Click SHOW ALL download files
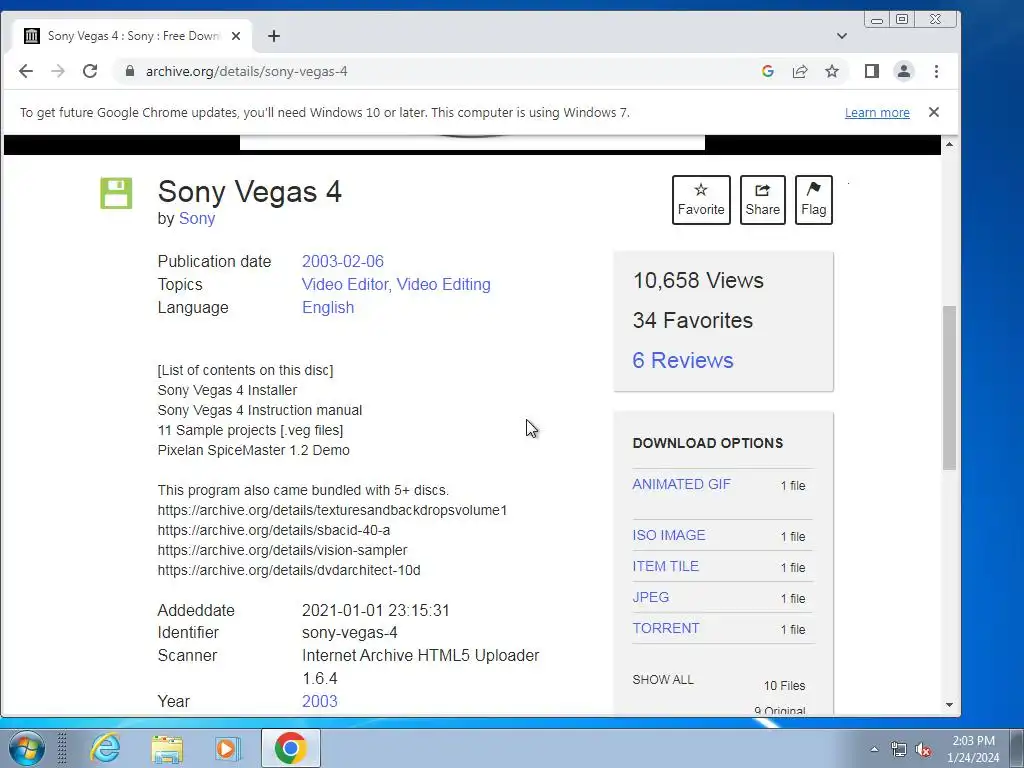 (x=663, y=679)
